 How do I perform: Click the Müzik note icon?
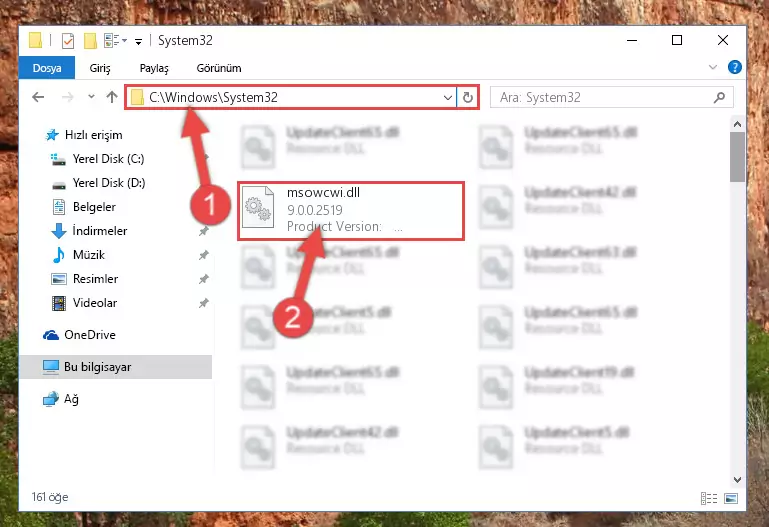pyautogui.click(x=59, y=254)
